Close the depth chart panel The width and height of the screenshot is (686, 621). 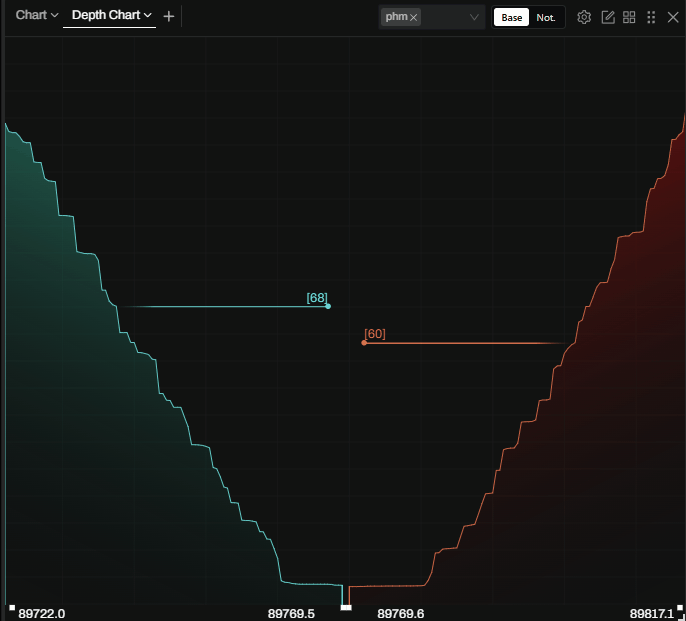(x=673, y=17)
